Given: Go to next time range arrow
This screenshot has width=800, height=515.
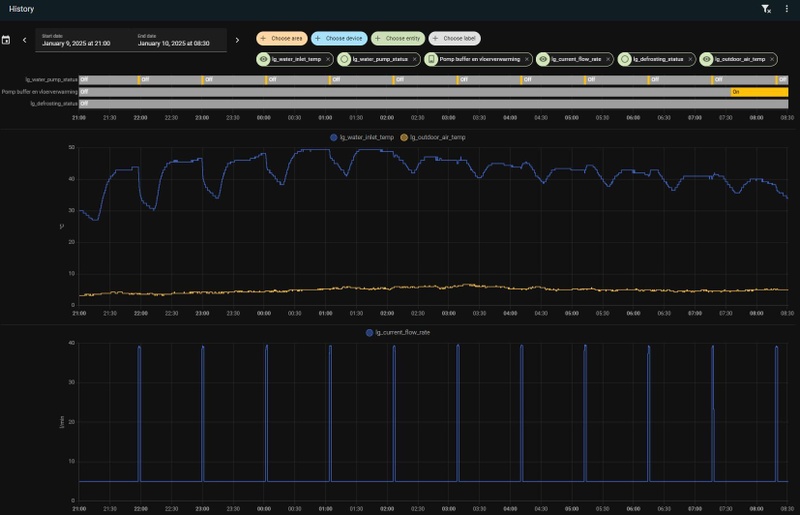Looking at the screenshot, I should click(x=237, y=40).
